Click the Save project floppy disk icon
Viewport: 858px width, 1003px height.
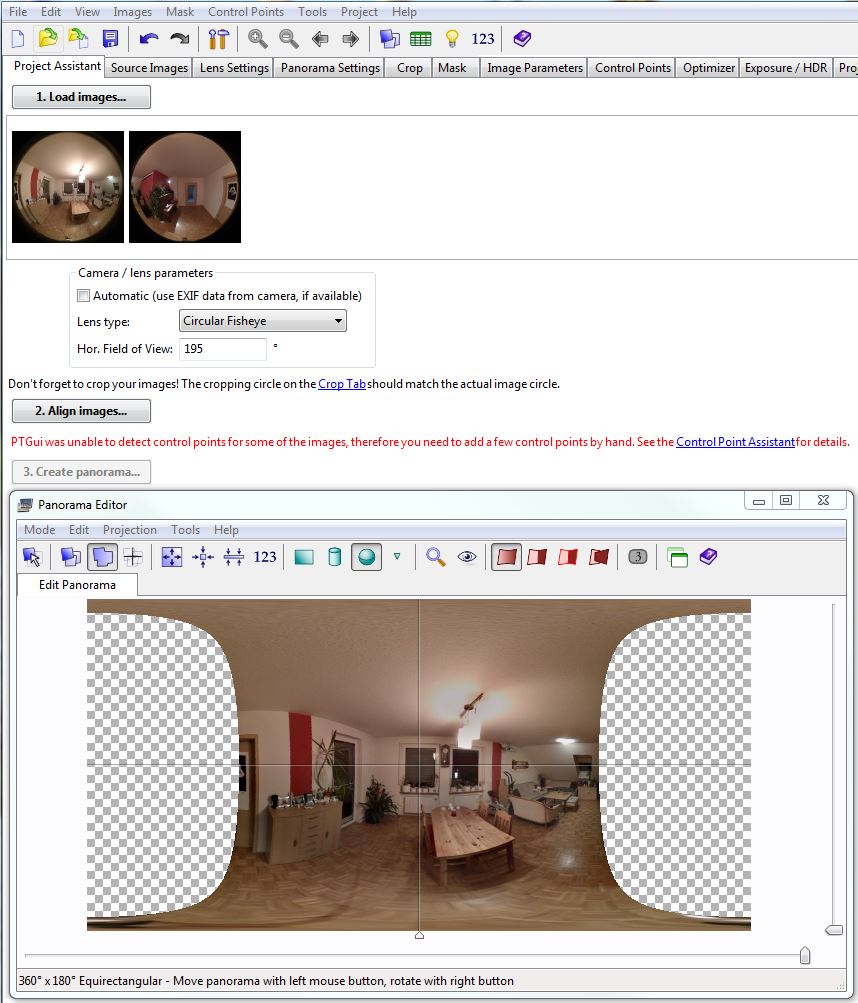pos(110,39)
